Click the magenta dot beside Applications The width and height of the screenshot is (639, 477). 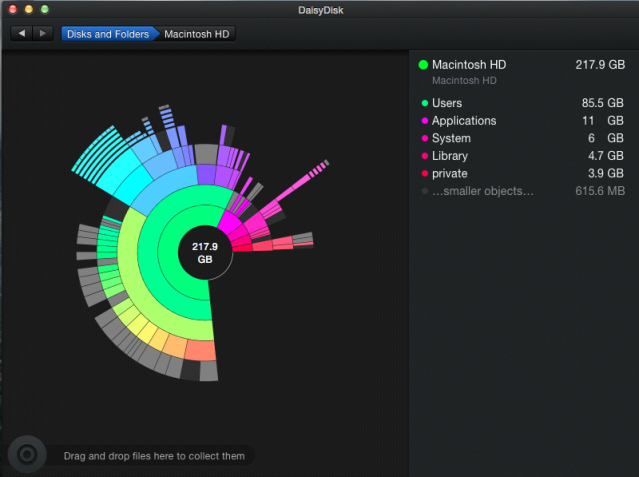[425, 121]
